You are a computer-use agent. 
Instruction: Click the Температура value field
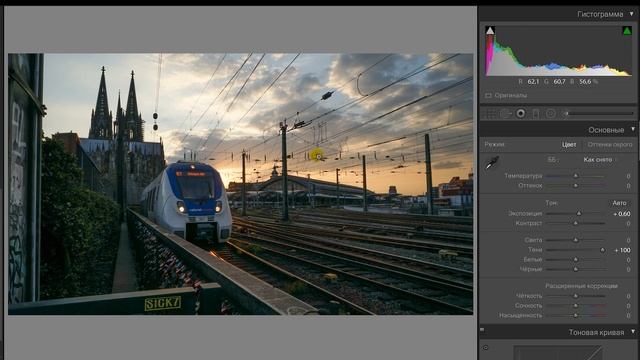click(x=628, y=176)
